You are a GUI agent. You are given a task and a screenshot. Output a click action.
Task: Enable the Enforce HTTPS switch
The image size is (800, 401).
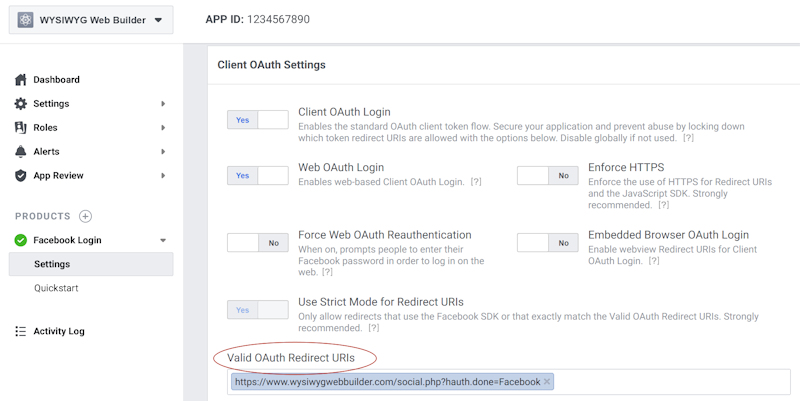click(x=547, y=176)
